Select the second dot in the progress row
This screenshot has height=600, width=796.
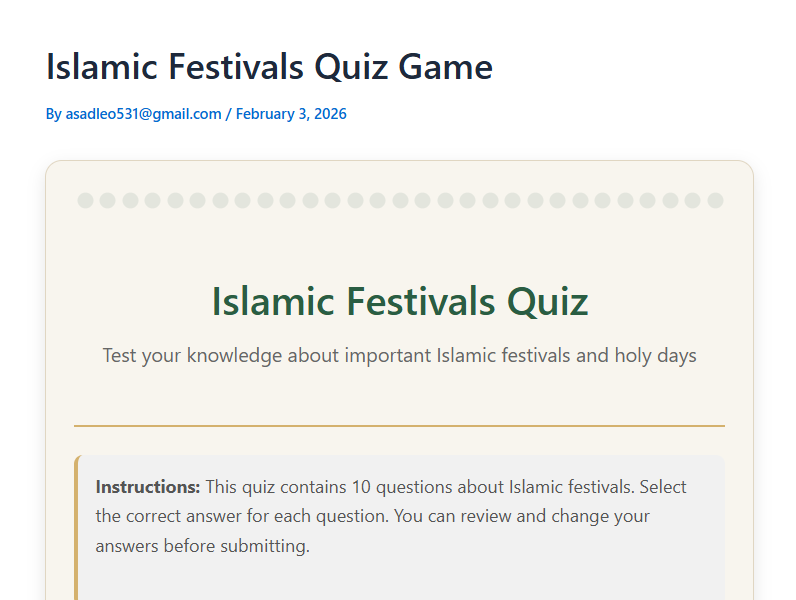tap(108, 200)
